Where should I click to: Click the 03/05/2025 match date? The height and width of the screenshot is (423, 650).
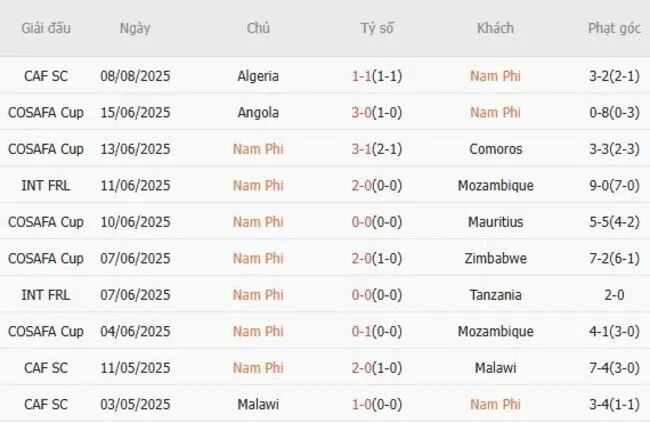[136, 405]
